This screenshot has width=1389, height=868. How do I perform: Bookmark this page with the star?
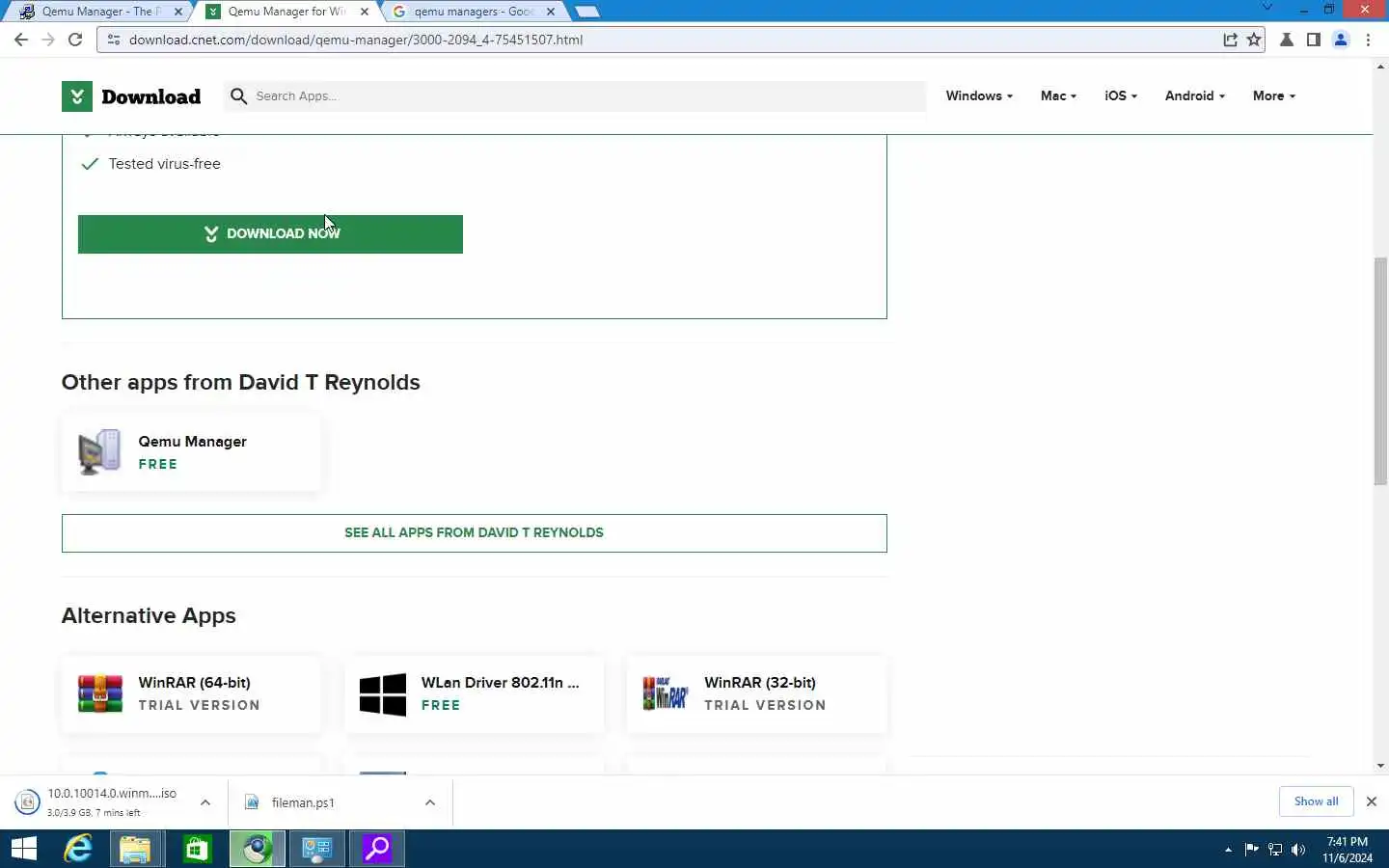coord(1253,40)
